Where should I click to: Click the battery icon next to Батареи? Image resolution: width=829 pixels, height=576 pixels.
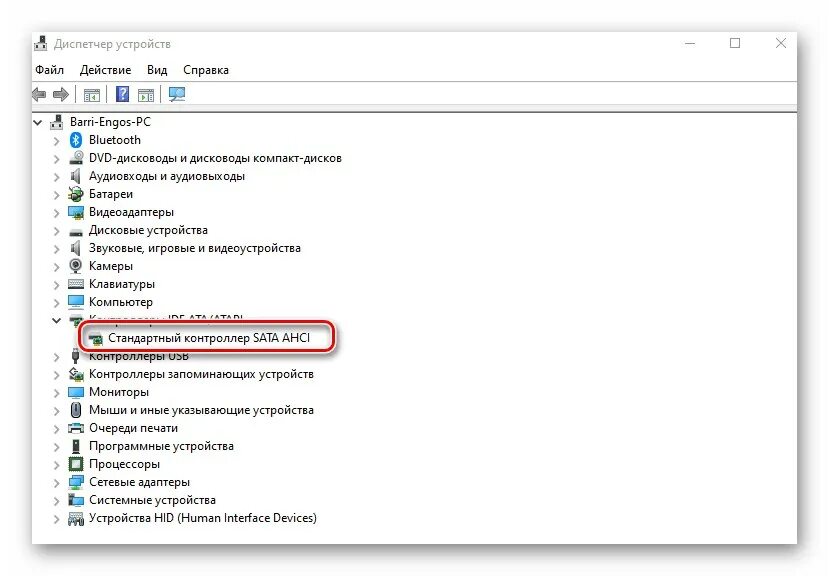[x=76, y=194]
